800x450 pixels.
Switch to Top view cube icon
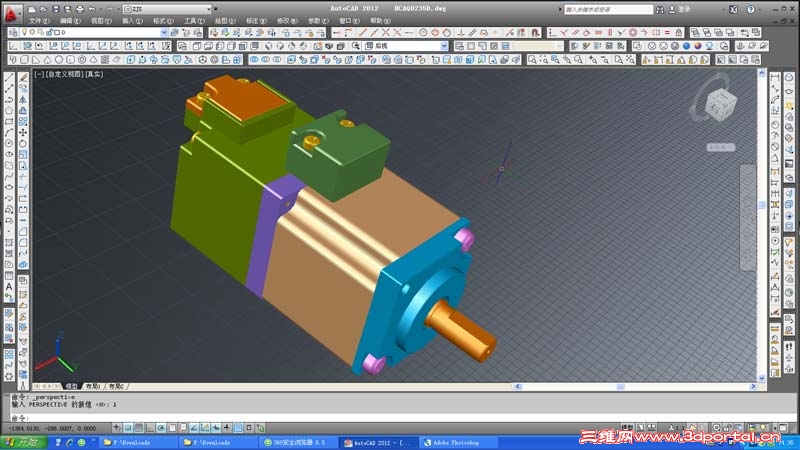tap(197, 46)
